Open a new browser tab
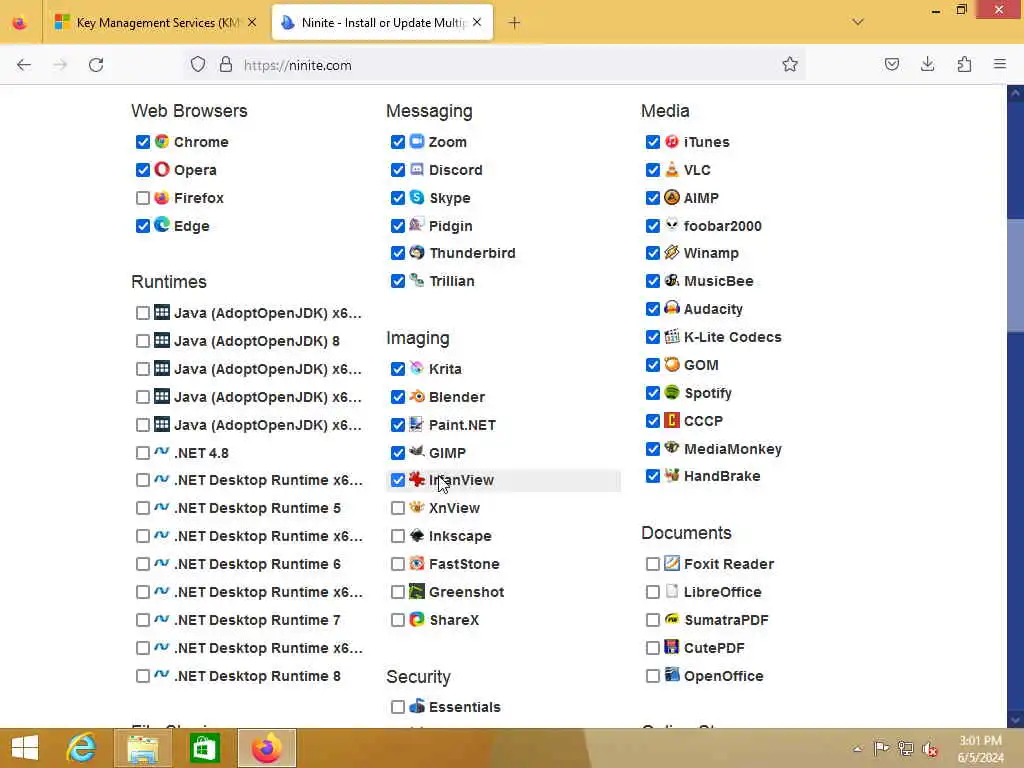Image resolution: width=1024 pixels, height=768 pixels. click(x=515, y=23)
